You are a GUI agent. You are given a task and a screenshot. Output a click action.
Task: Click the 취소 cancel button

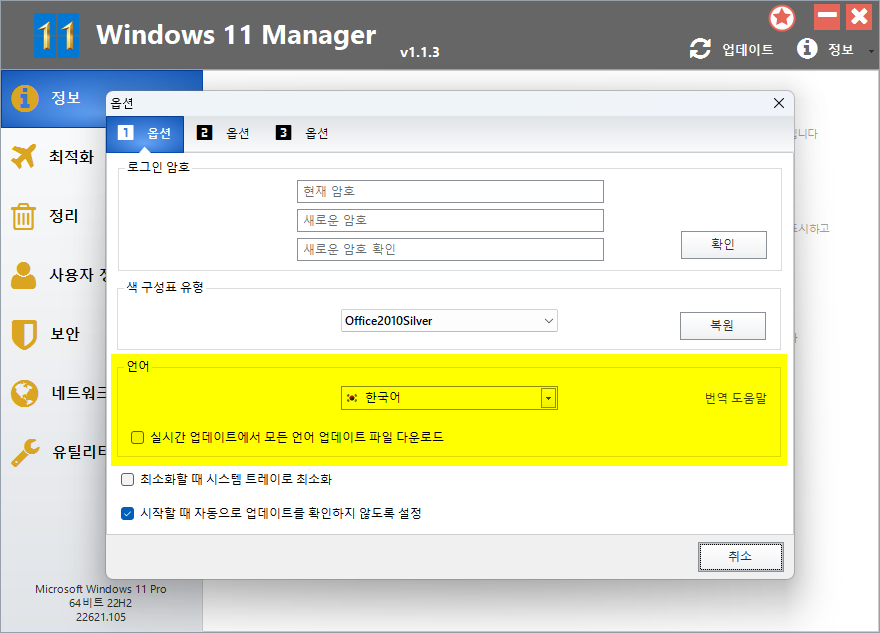740,556
